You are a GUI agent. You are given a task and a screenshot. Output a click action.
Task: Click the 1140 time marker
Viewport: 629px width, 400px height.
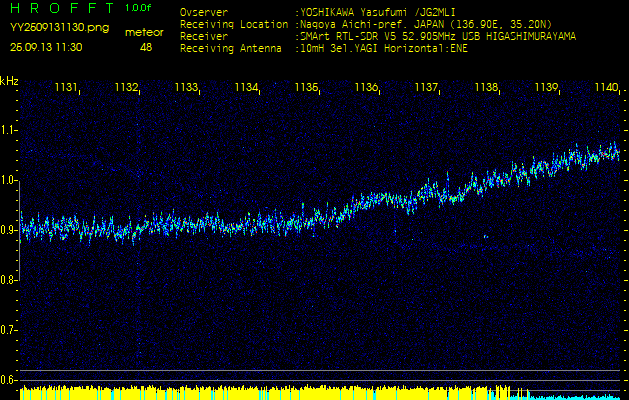606,88
